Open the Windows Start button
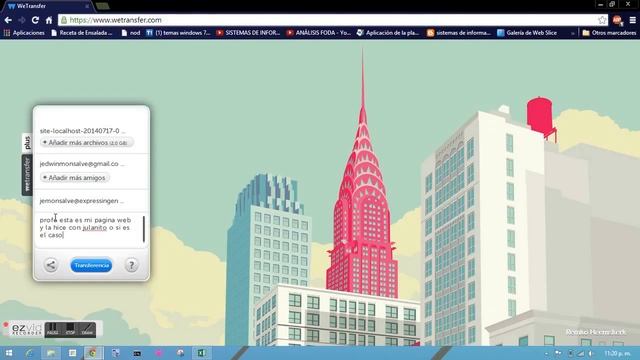This screenshot has width=640, height=360. pyautogui.click(x=8, y=353)
